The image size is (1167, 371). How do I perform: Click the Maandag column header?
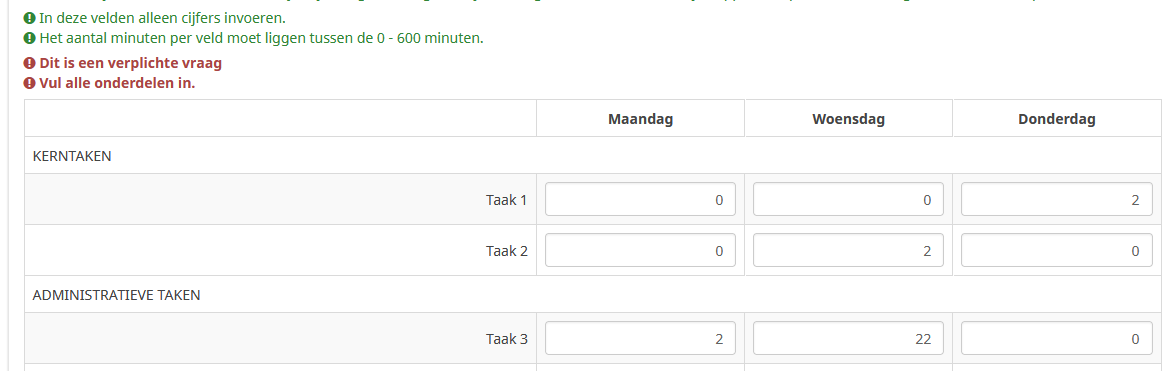640,119
